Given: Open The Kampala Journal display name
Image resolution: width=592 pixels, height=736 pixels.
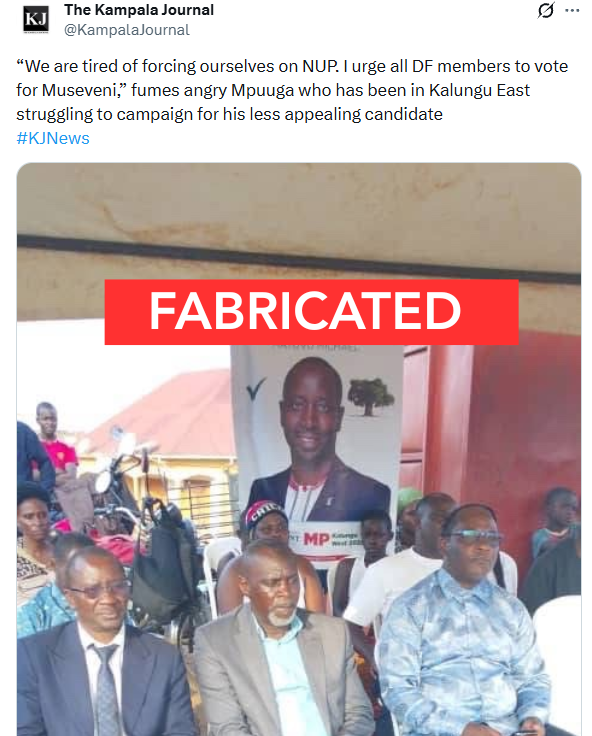Looking at the screenshot, I should point(139,10).
